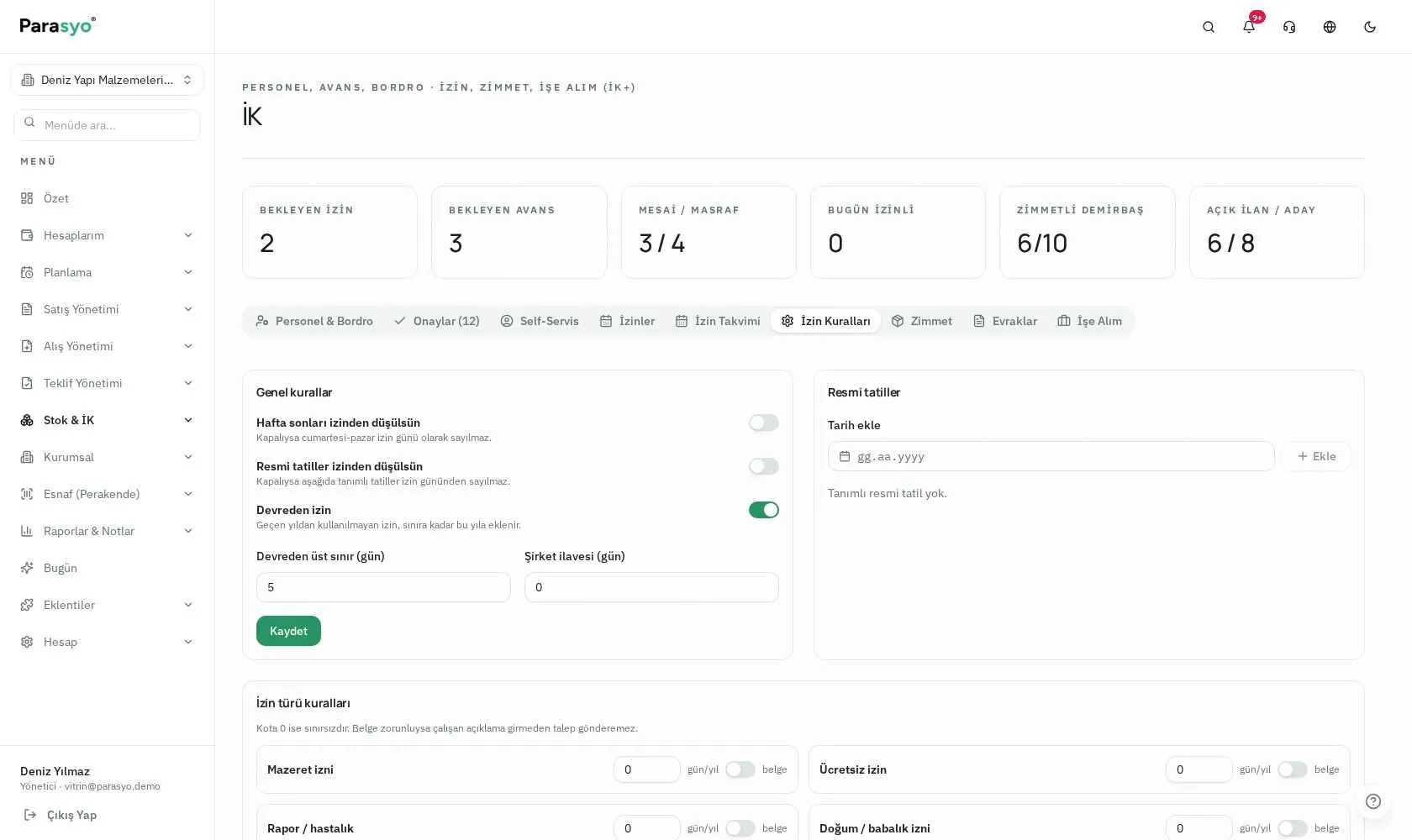This screenshot has width=1412, height=840.
Task: Click the Bekleyen İzin stat card
Action: pos(329,232)
